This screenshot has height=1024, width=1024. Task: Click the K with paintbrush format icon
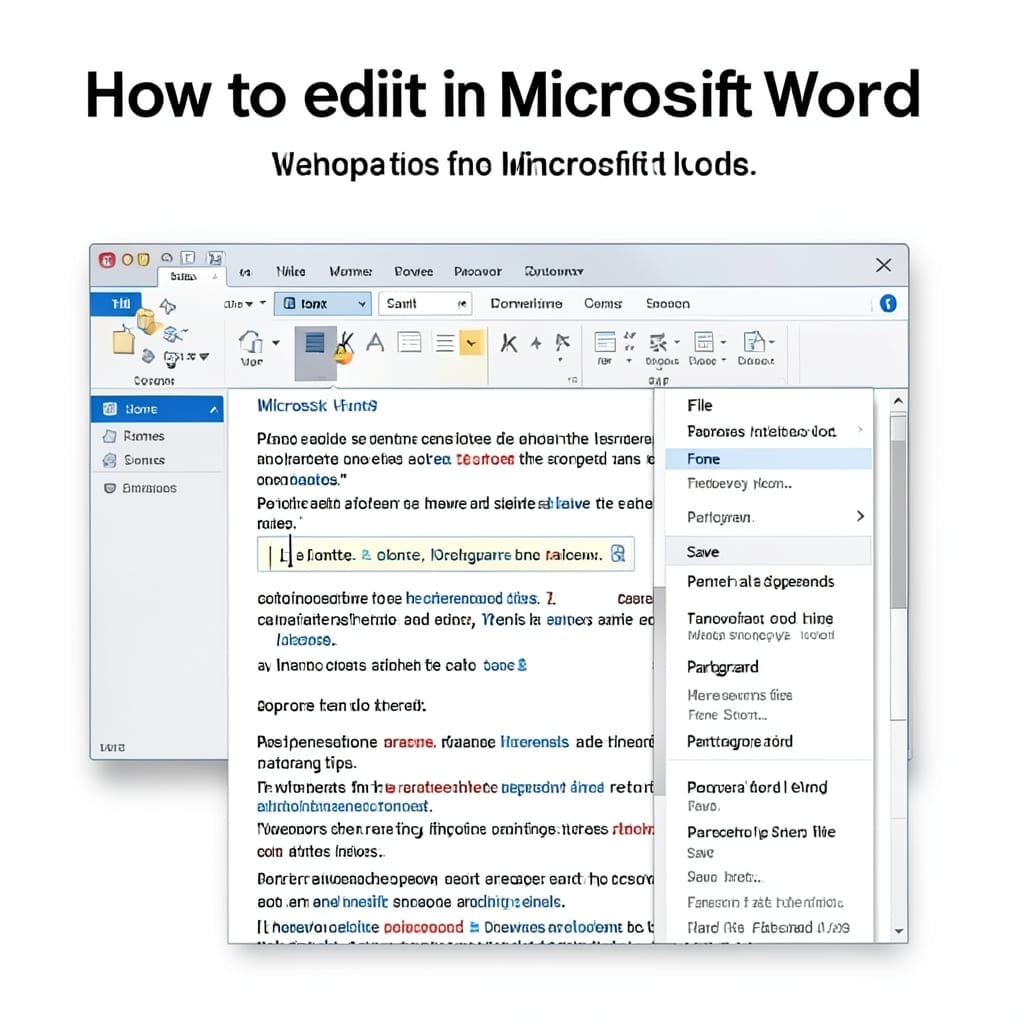(x=345, y=347)
